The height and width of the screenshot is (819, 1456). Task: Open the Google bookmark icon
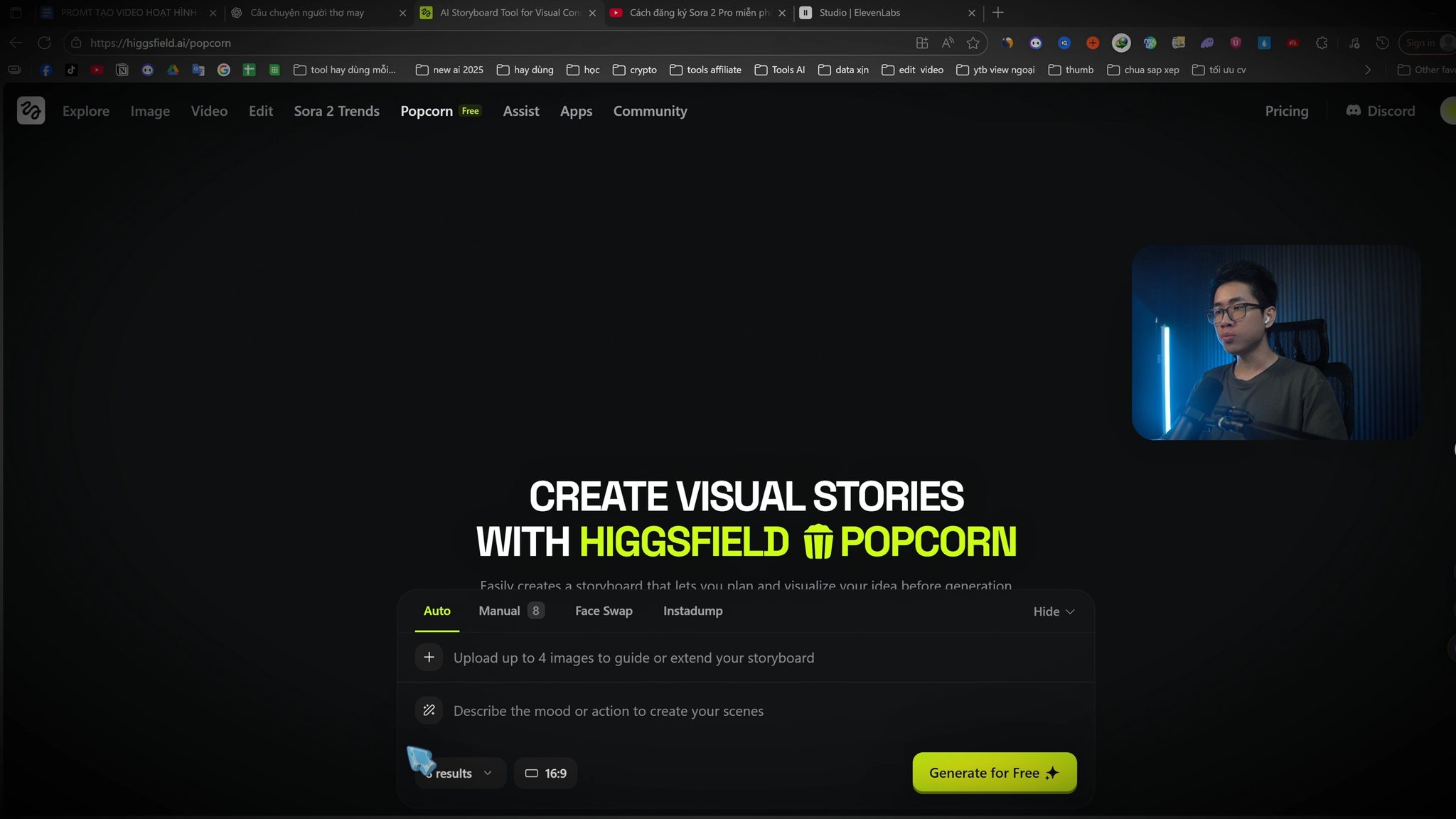point(224,70)
